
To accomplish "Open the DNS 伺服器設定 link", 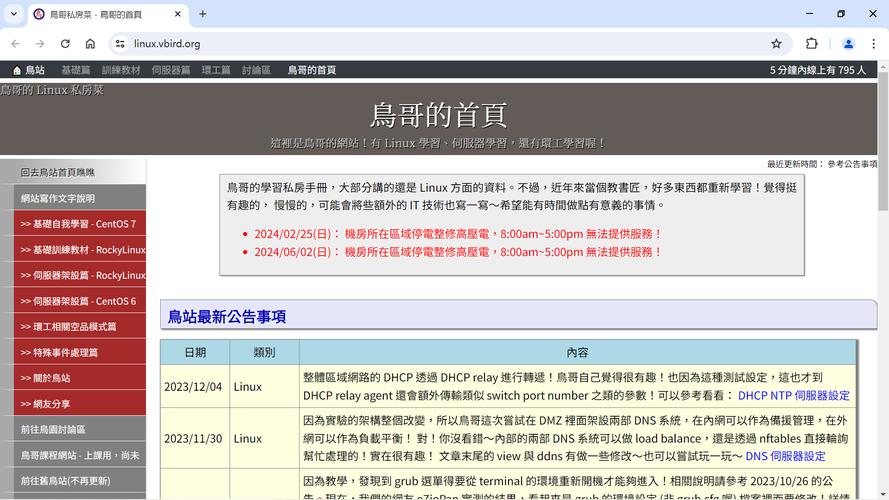I will [785, 456].
